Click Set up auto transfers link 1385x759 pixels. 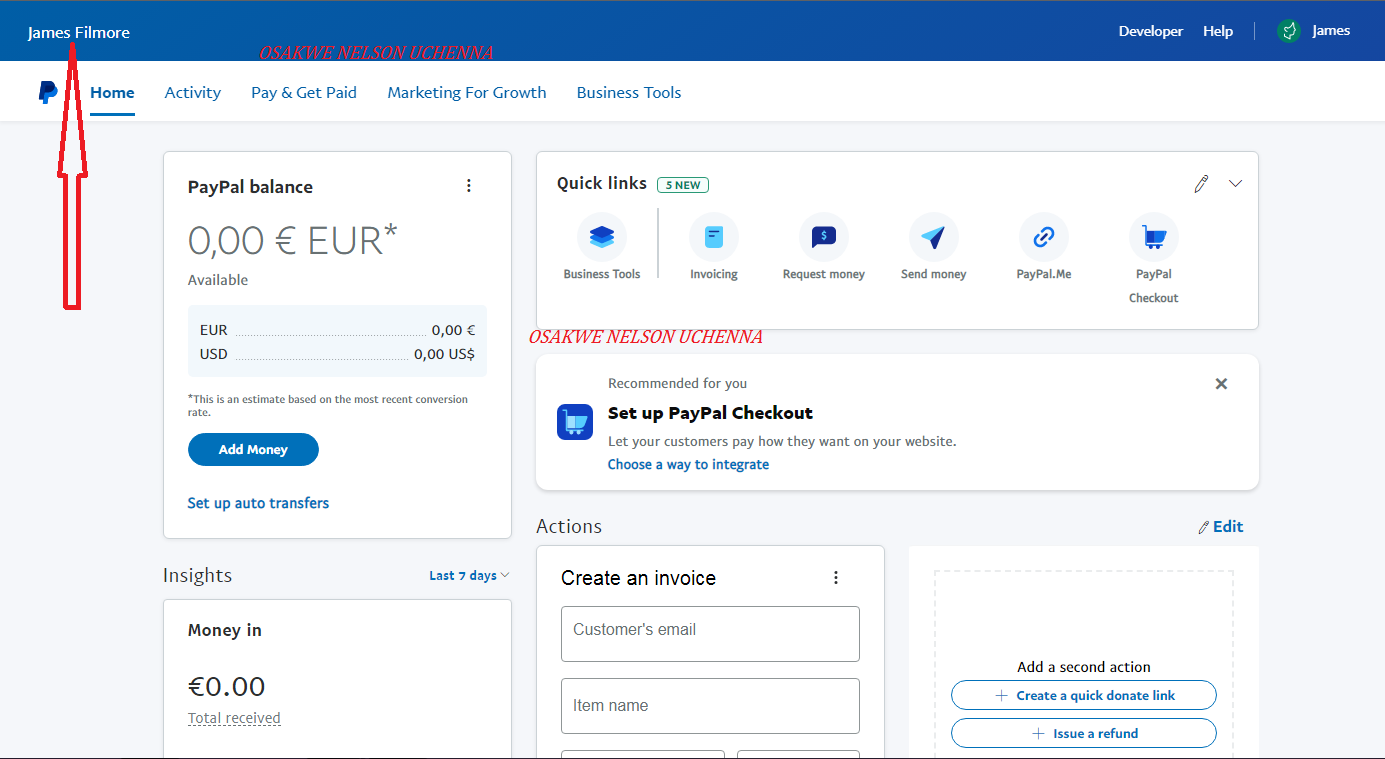(258, 503)
